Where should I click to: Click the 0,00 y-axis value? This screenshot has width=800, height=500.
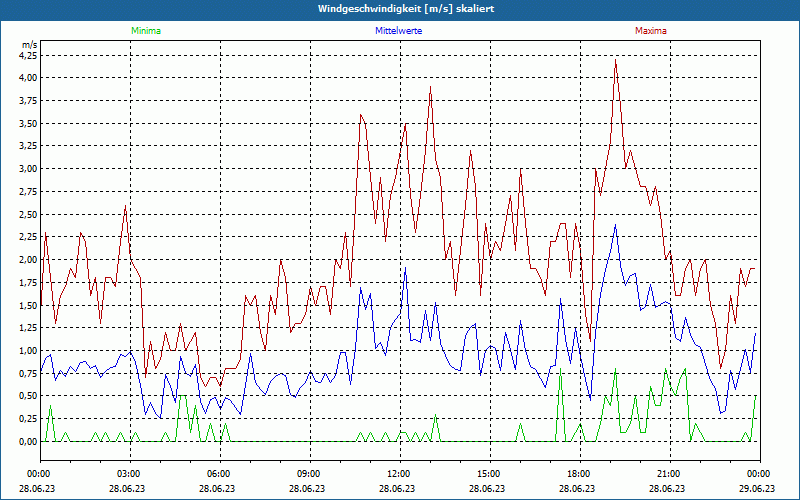click(x=28, y=441)
